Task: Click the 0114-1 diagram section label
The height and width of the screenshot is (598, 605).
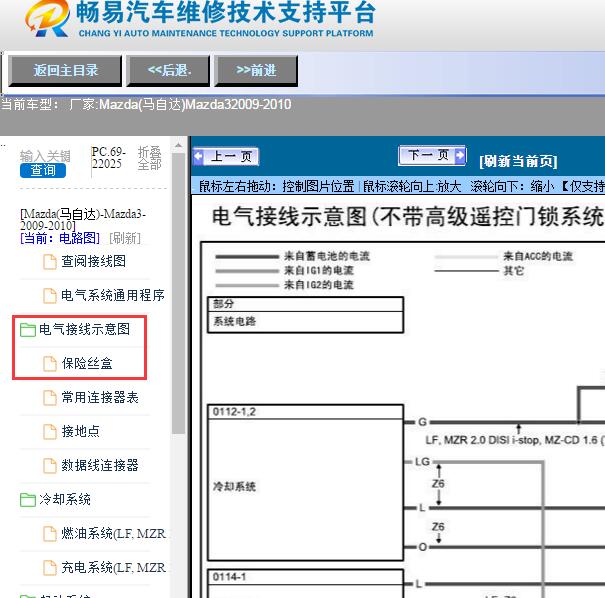Action: (x=229, y=577)
